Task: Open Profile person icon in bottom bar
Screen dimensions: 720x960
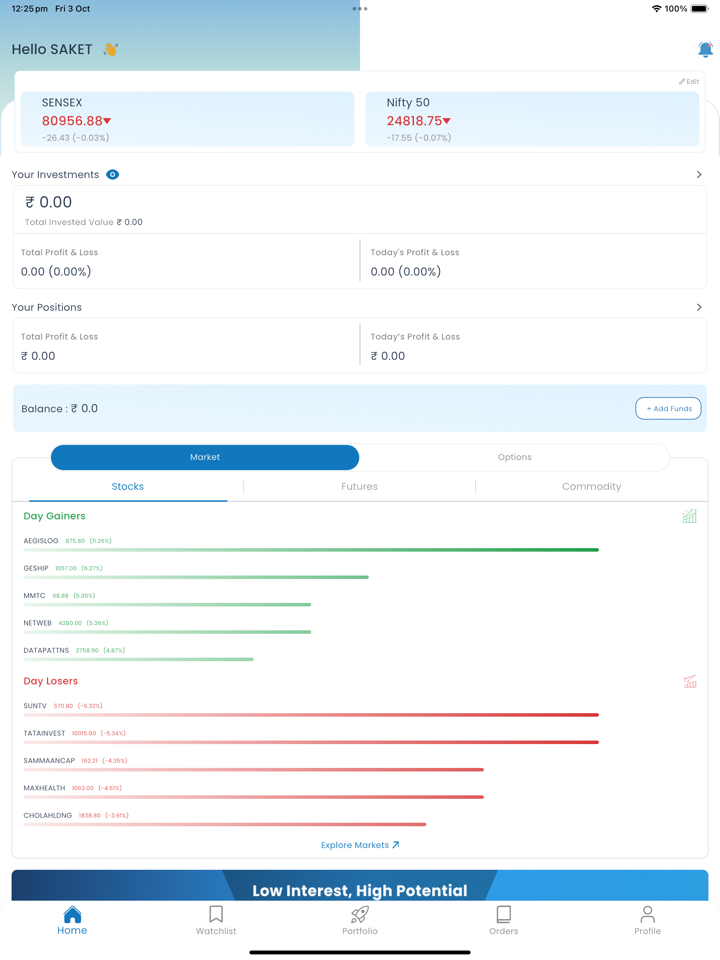Action: [647, 914]
